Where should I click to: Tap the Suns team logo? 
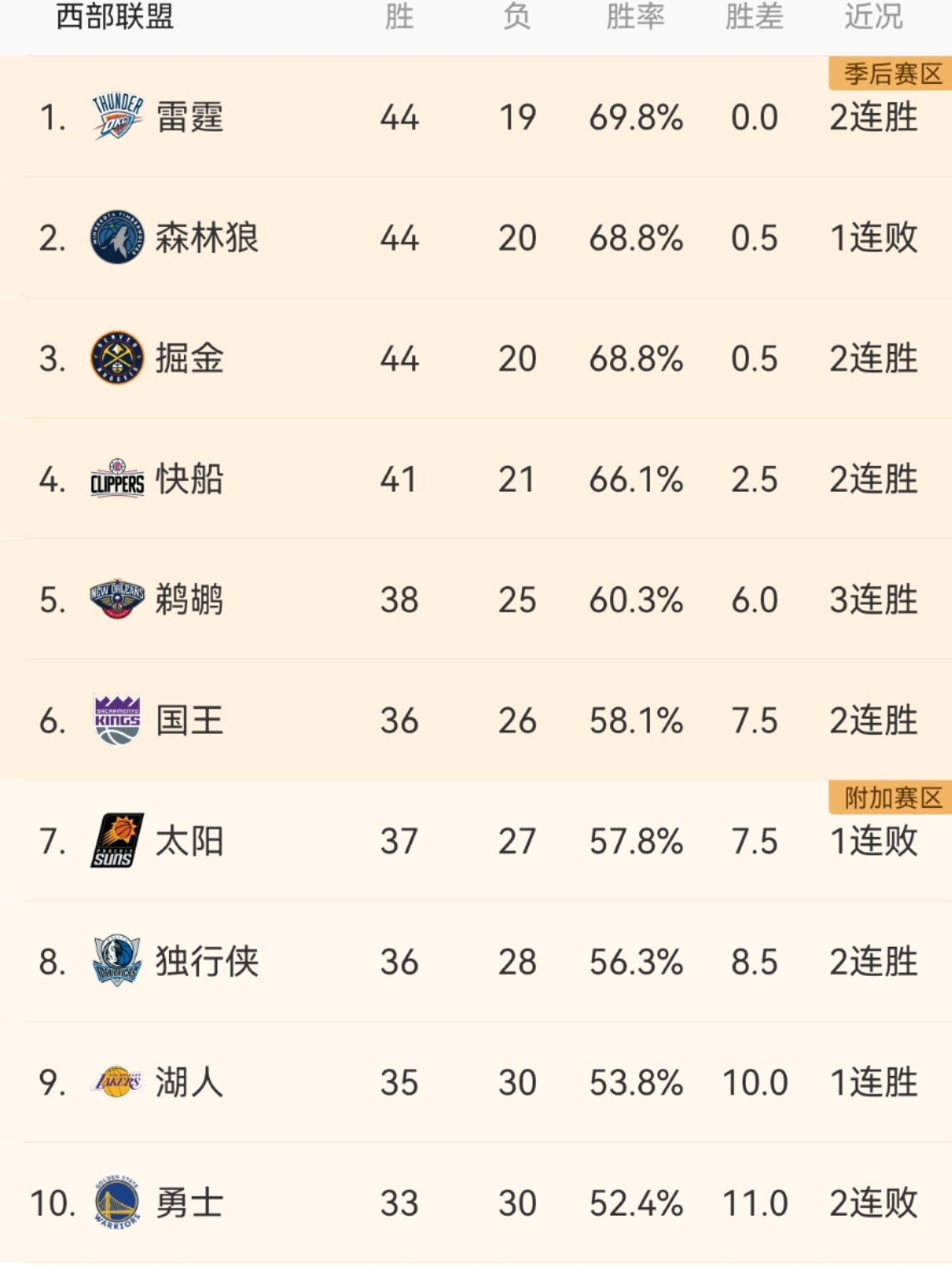coord(117,840)
